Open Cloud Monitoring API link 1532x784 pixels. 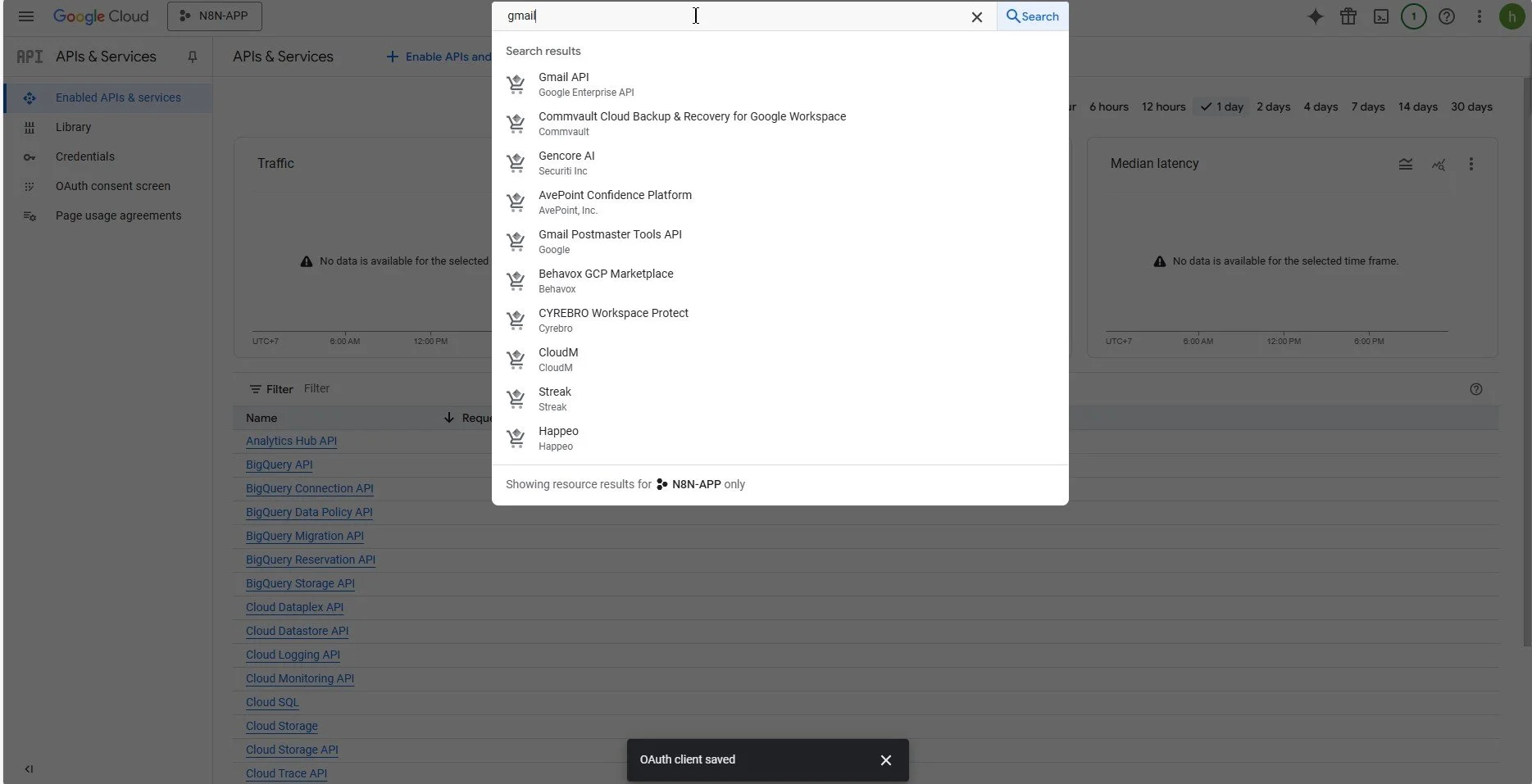point(300,678)
